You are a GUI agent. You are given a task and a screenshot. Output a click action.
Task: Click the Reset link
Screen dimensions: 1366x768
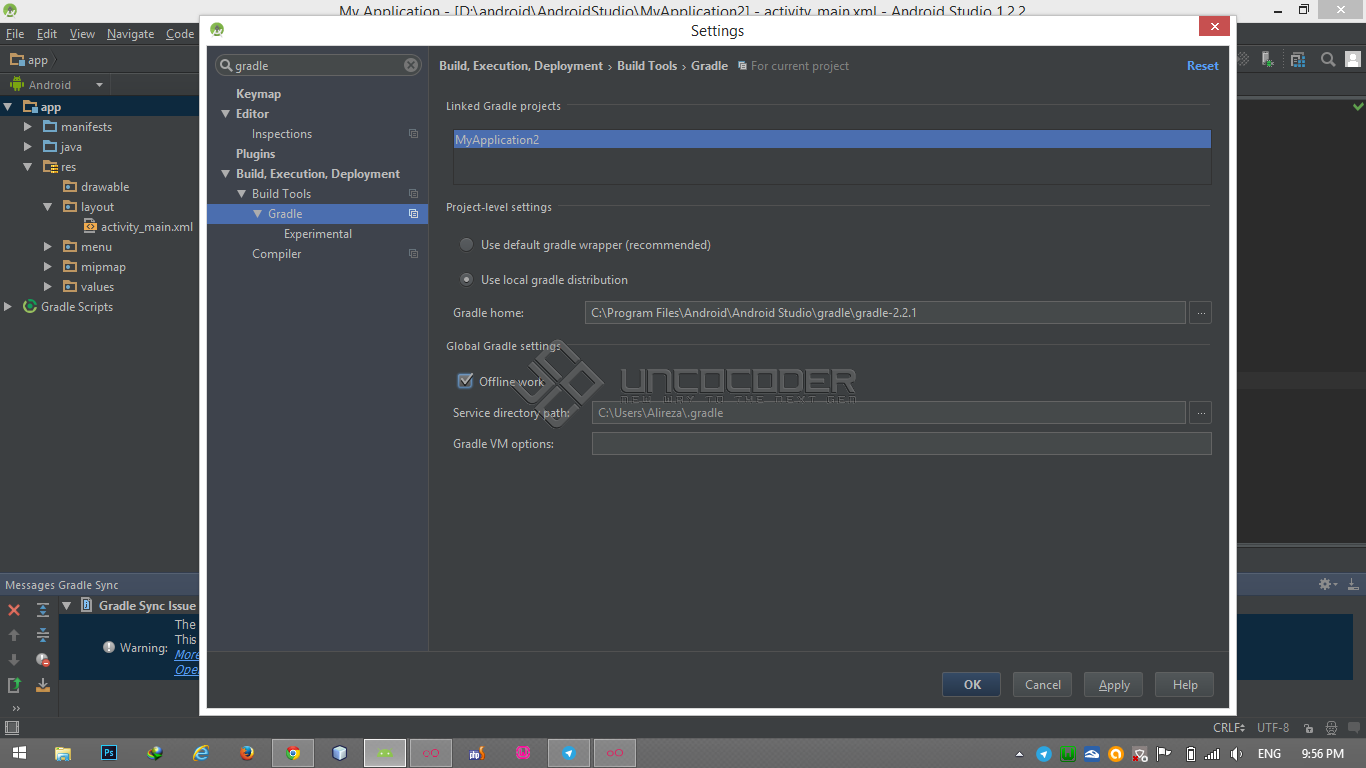[1203, 66]
